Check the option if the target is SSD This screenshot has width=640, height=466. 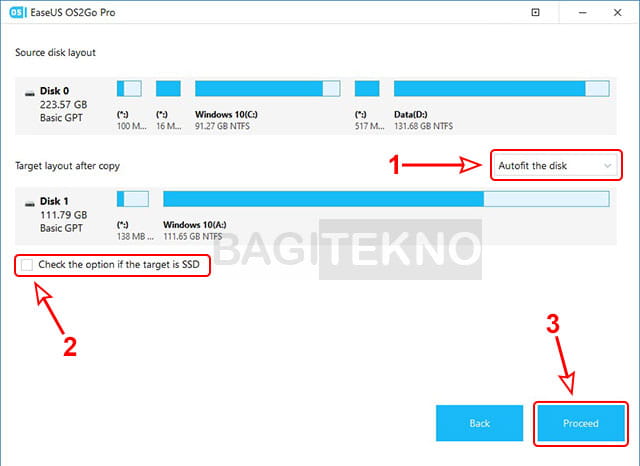point(27,265)
